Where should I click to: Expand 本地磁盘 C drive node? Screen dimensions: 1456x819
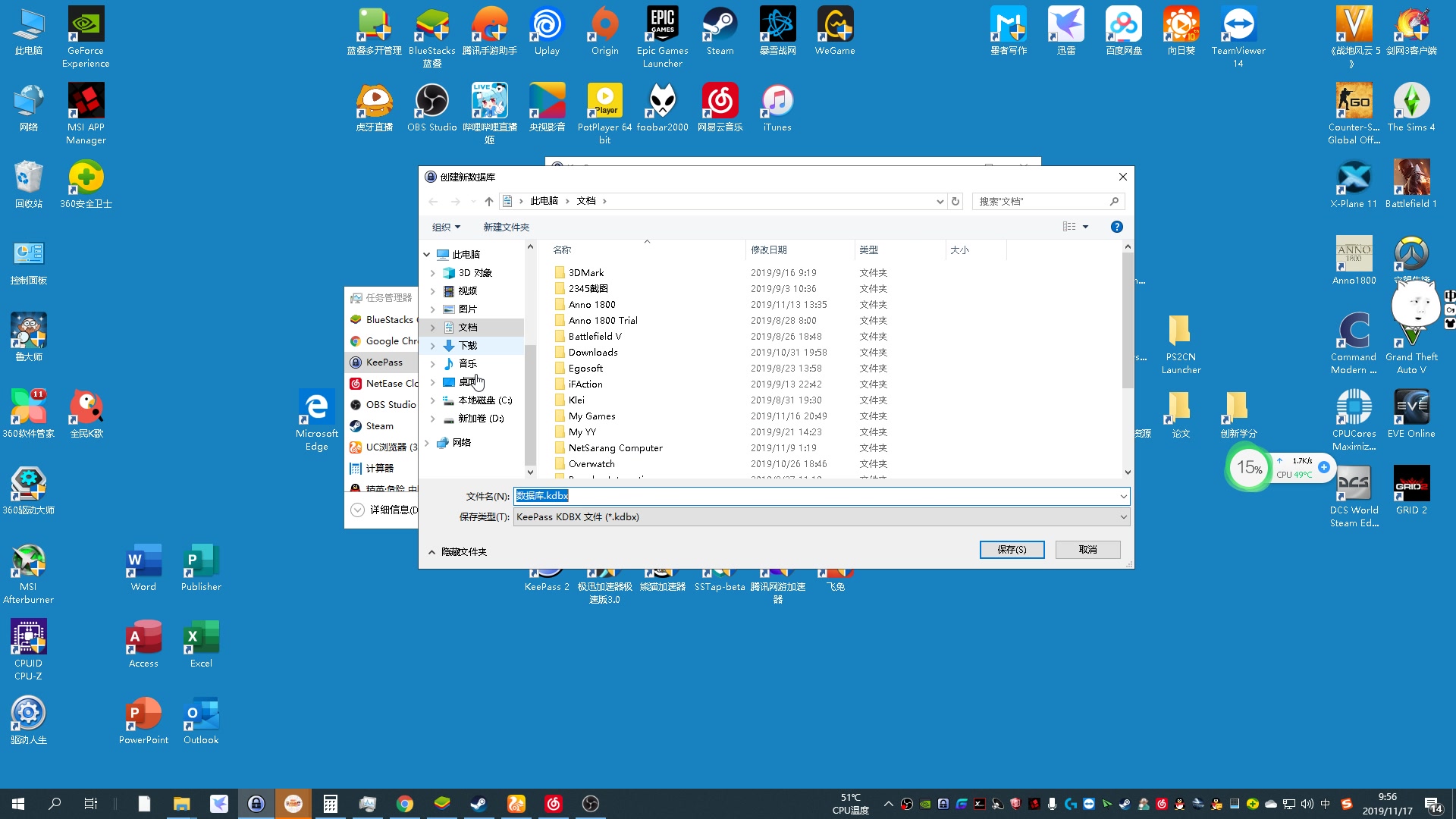click(x=433, y=399)
